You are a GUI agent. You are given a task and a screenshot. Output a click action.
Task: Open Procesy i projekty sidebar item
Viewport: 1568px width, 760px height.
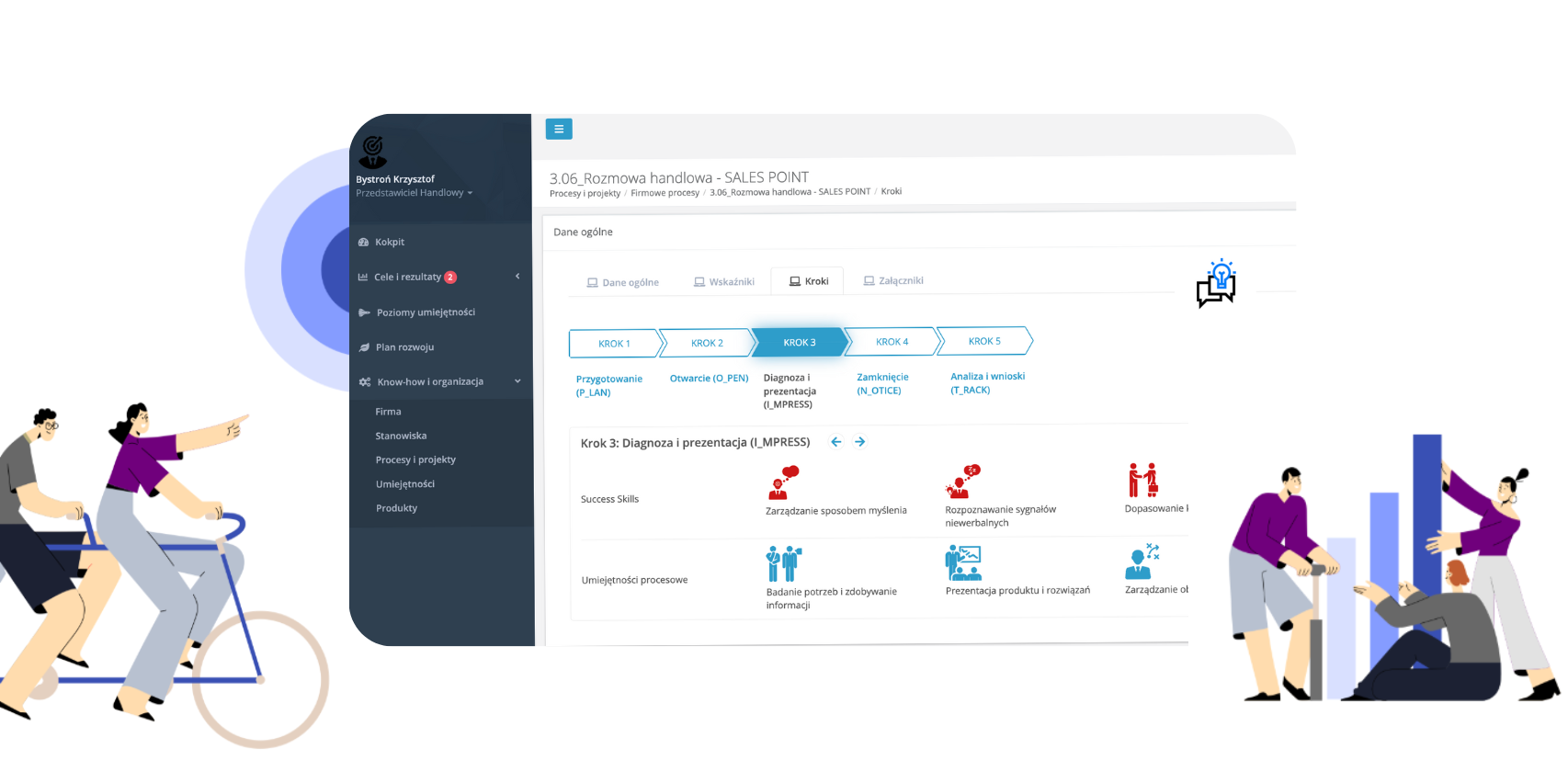415,459
